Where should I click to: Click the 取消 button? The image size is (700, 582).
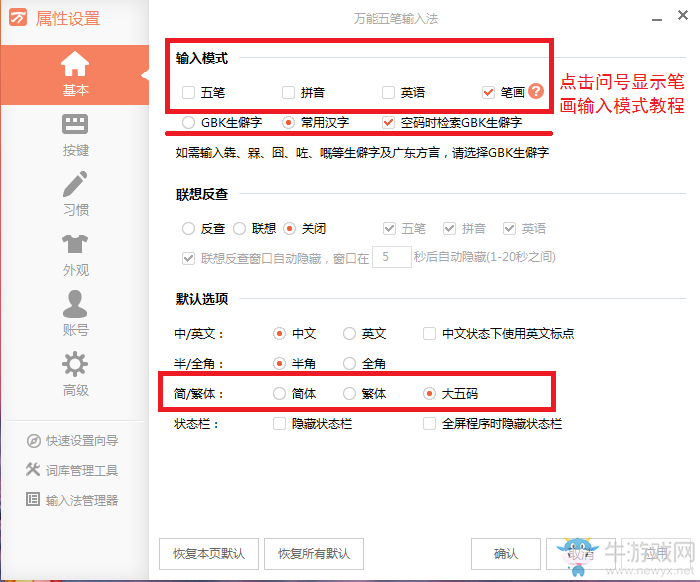pyautogui.click(x=581, y=553)
